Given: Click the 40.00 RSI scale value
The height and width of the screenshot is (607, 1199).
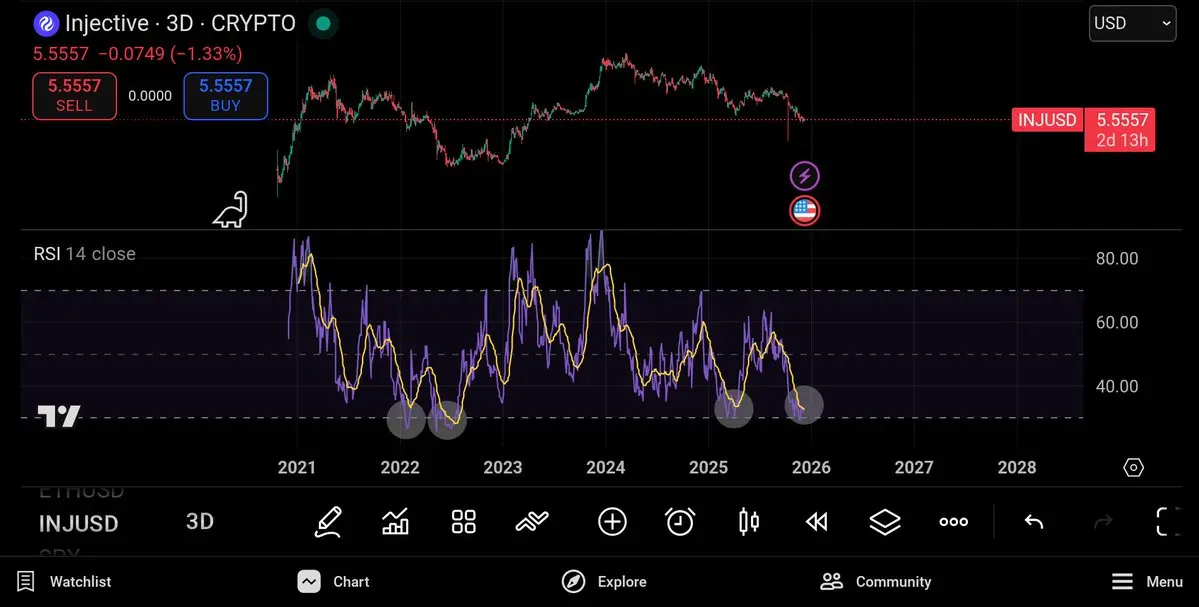Looking at the screenshot, I should 1117,386.
